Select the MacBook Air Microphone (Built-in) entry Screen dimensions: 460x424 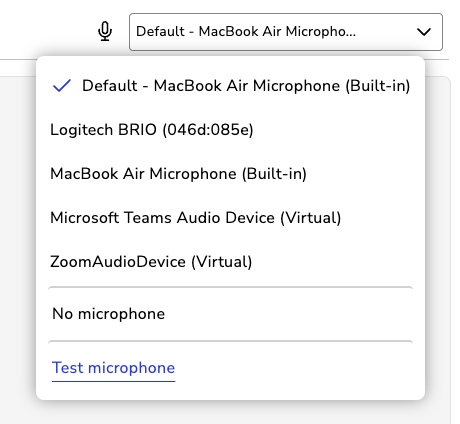[231, 173]
